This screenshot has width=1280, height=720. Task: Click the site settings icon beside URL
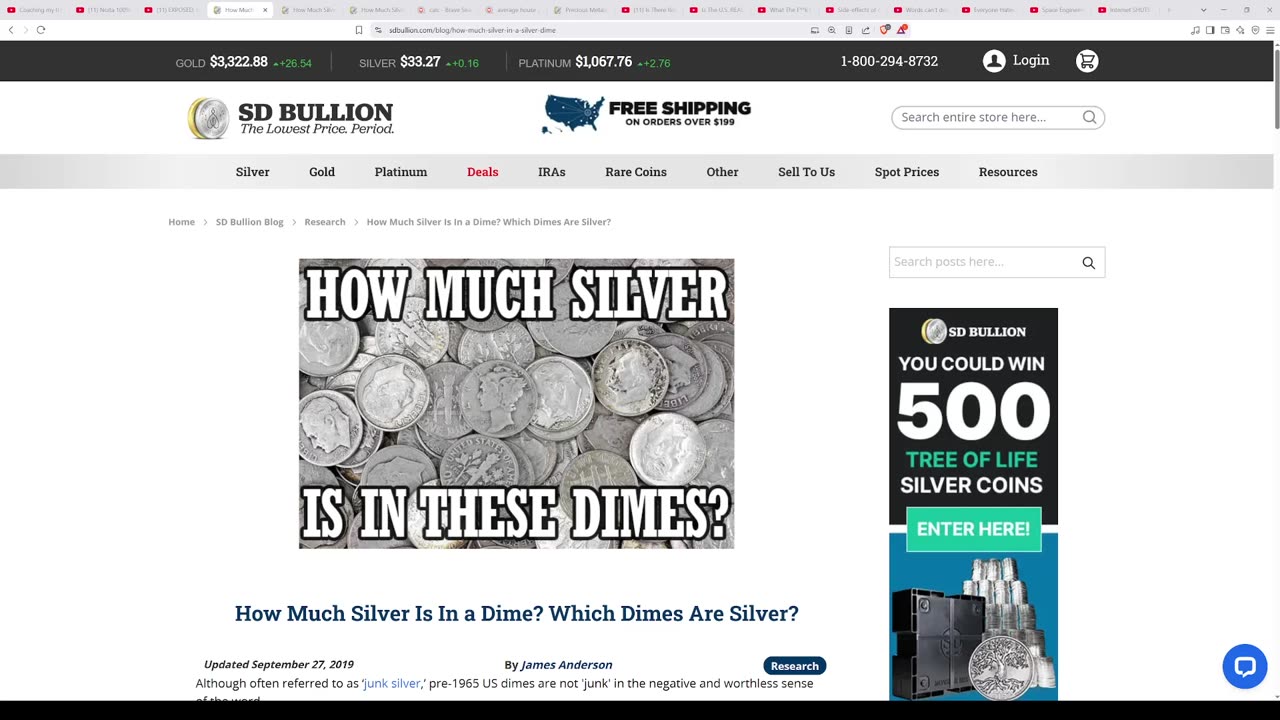point(378,30)
